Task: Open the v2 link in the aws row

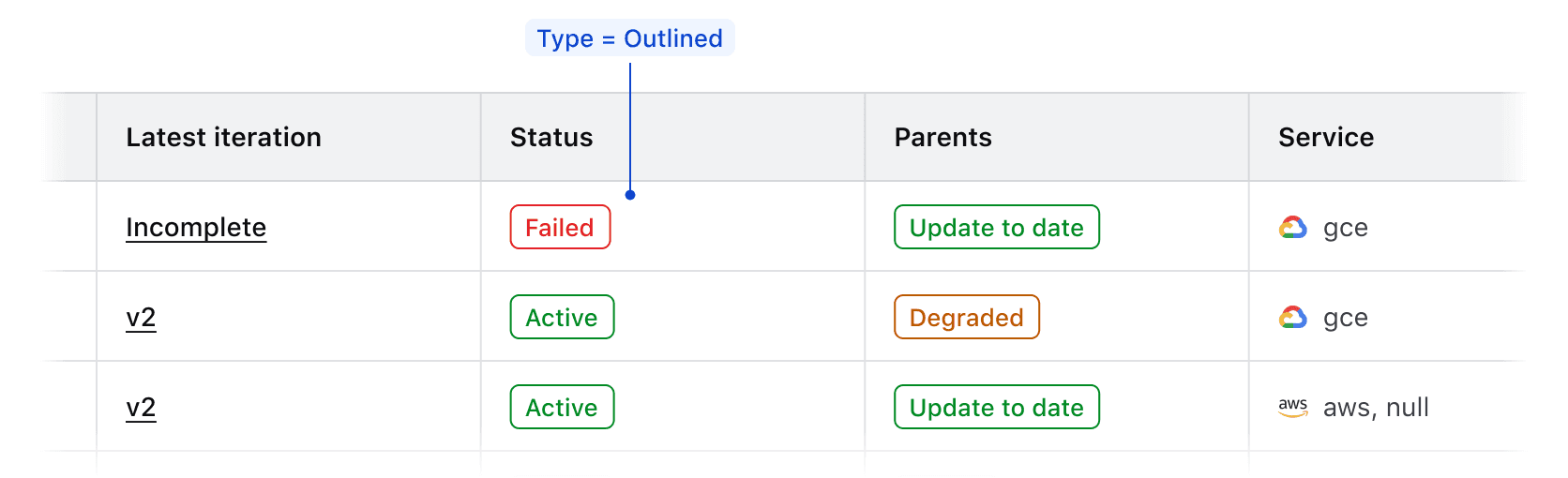Action: pyautogui.click(x=141, y=408)
